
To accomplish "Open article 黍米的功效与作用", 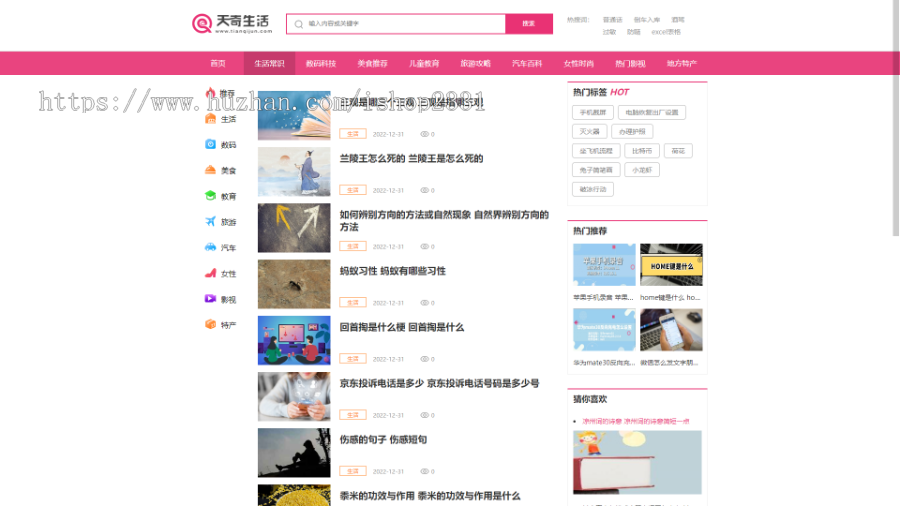I will (429, 496).
